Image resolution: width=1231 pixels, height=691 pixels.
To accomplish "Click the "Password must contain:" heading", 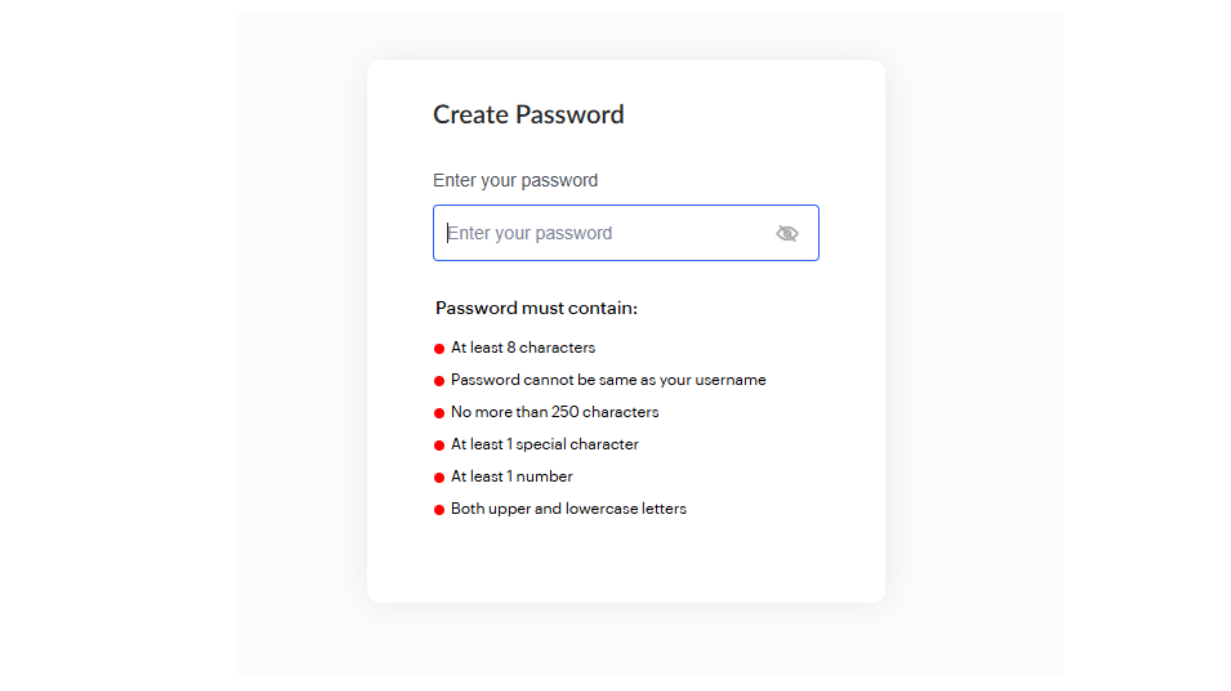I will pyautogui.click(x=536, y=308).
